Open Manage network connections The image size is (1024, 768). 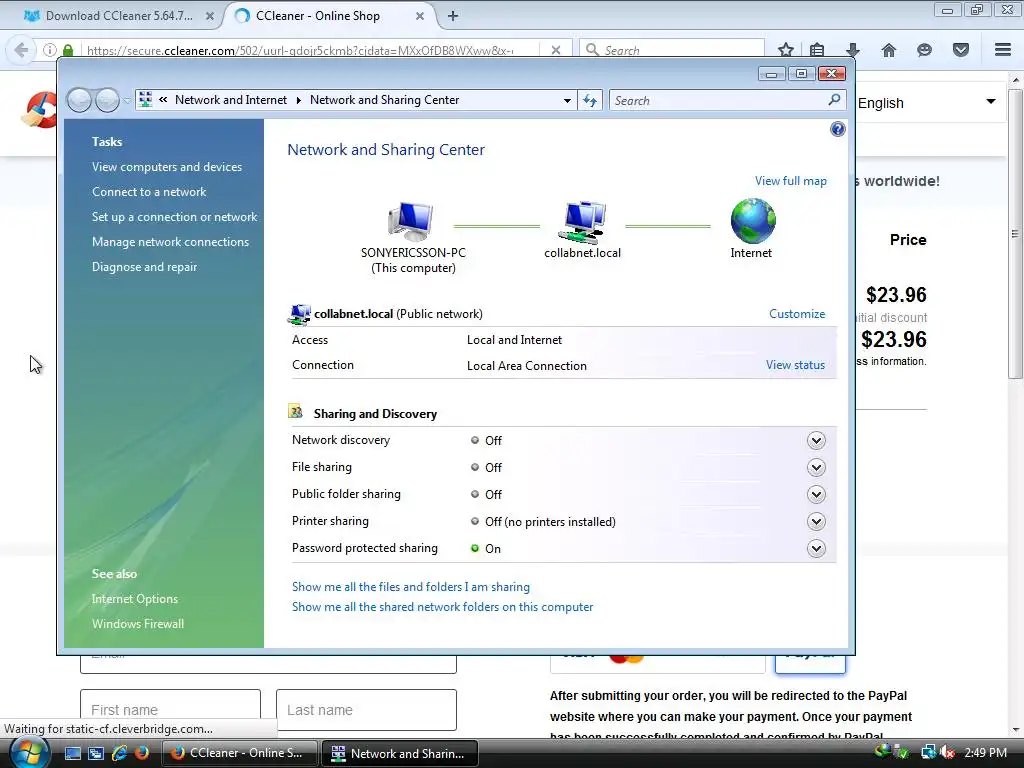pos(170,242)
